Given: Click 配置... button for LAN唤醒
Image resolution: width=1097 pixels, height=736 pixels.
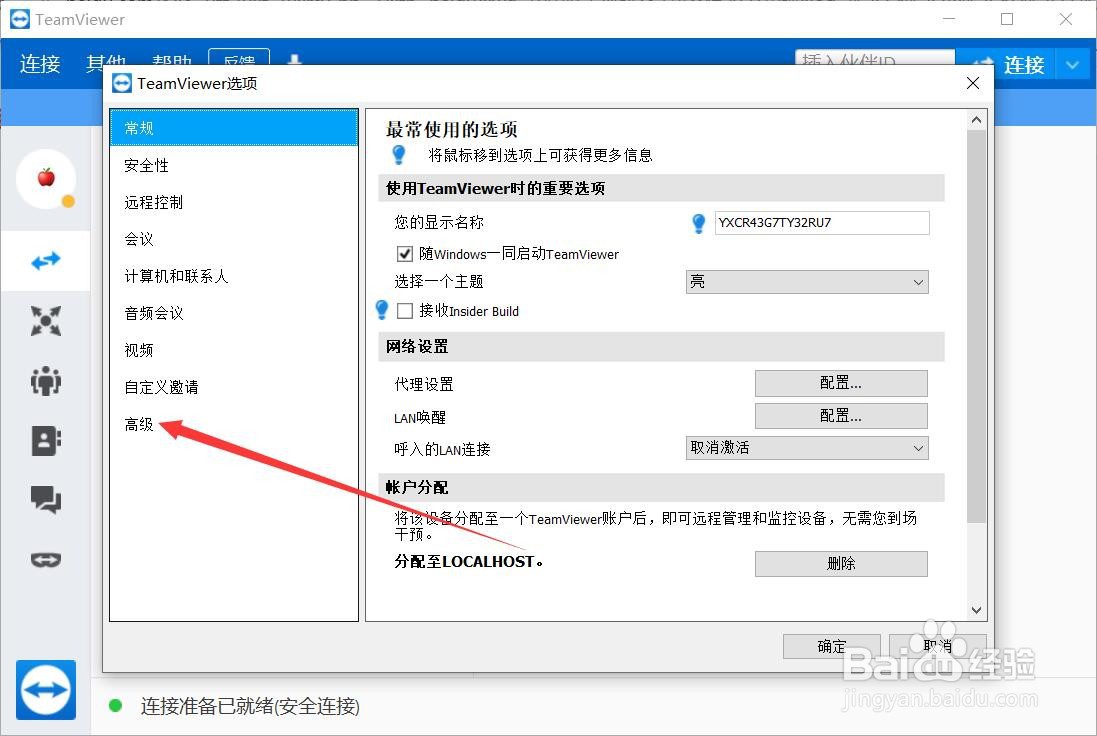Looking at the screenshot, I should pos(841,416).
